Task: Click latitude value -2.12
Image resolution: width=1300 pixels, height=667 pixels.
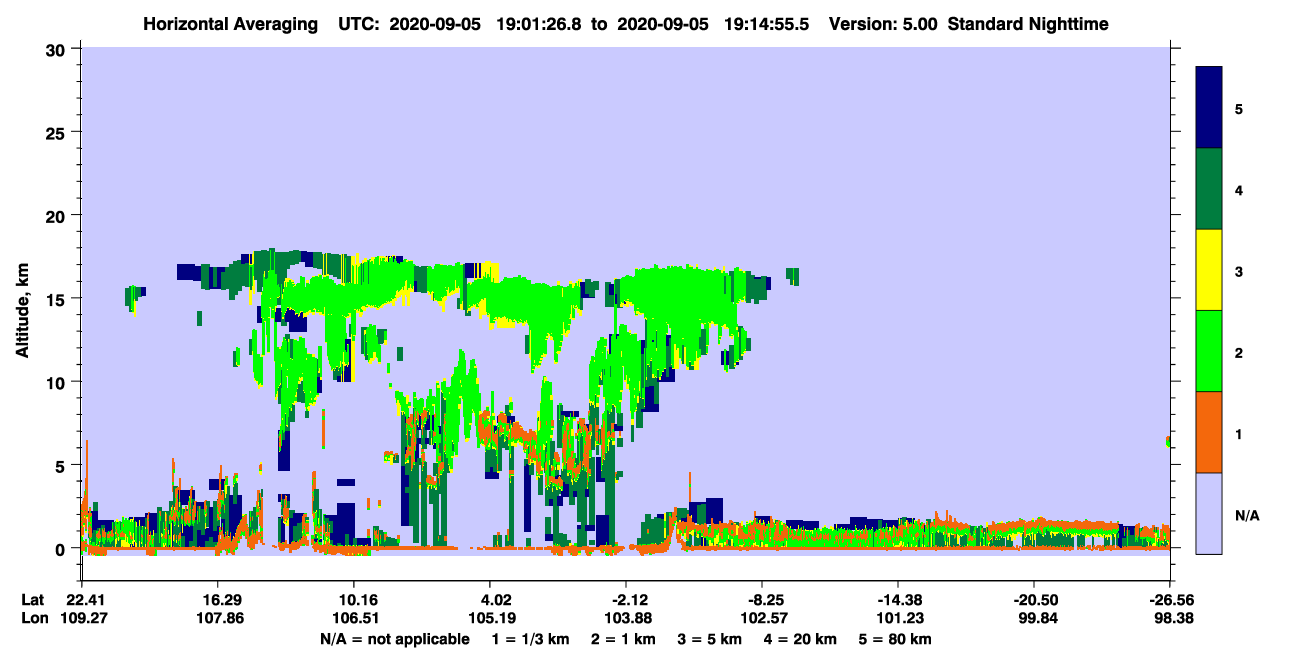Action: pos(626,600)
